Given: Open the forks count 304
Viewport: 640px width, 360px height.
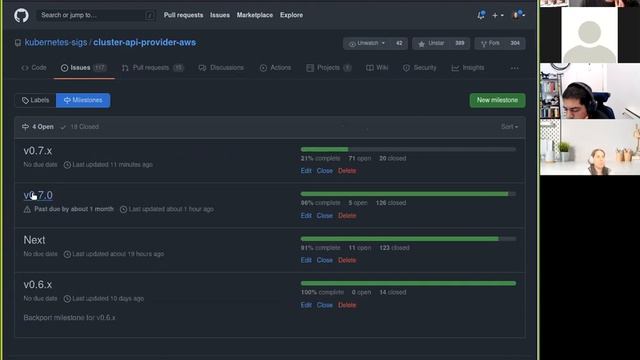Looking at the screenshot, I should point(515,43).
